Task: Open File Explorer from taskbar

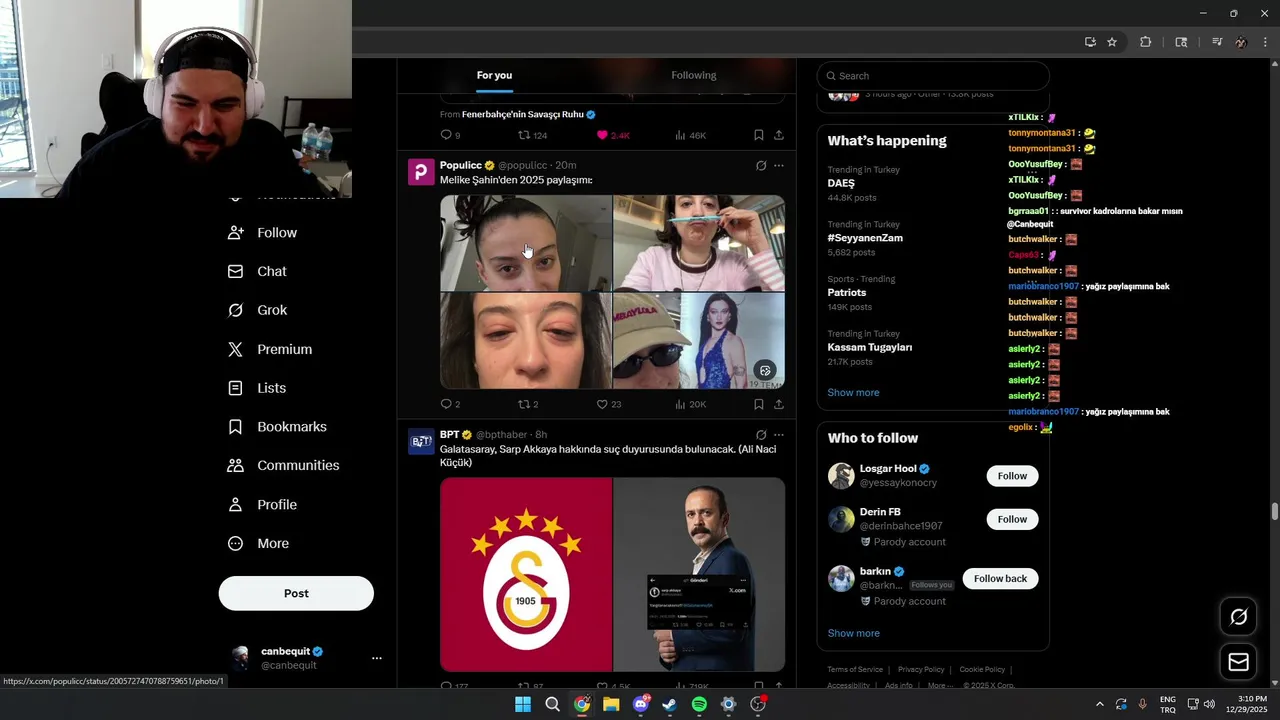Action: pos(611,704)
